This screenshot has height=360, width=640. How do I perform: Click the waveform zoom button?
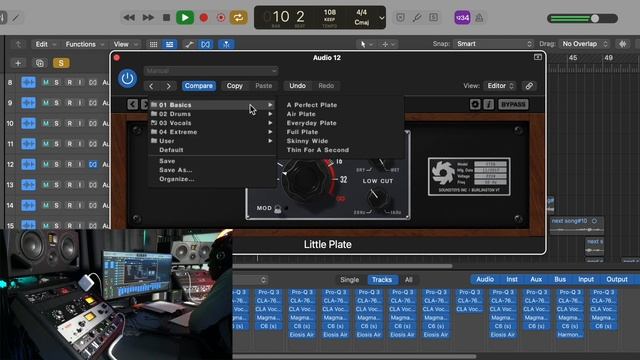(622, 44)
